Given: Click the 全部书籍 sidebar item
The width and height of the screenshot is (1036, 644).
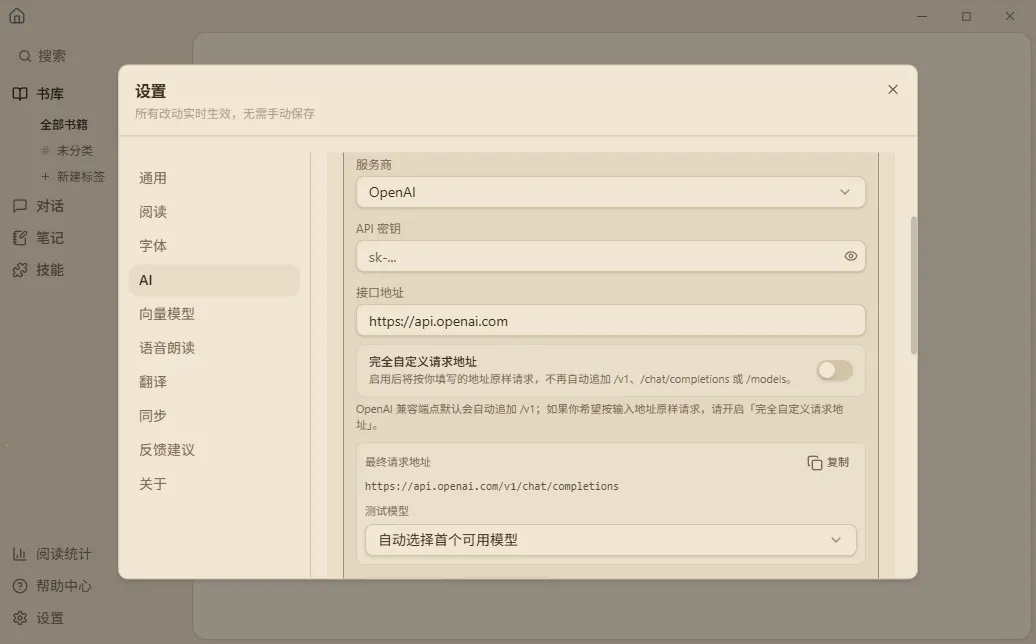Looking at the screenshot, I should (63, 125).
